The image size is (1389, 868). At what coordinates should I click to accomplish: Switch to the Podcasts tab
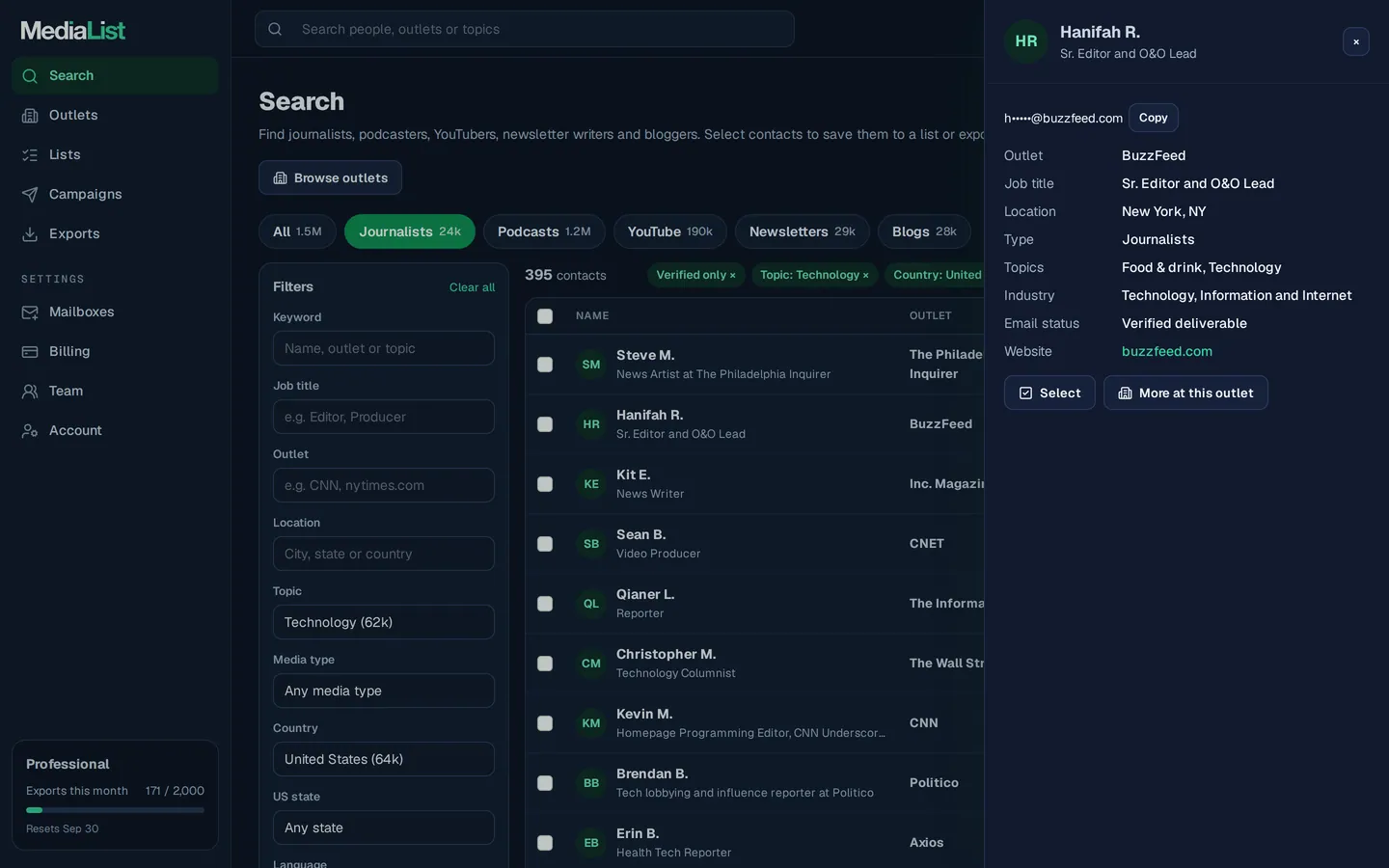click(x=544, y=231)
